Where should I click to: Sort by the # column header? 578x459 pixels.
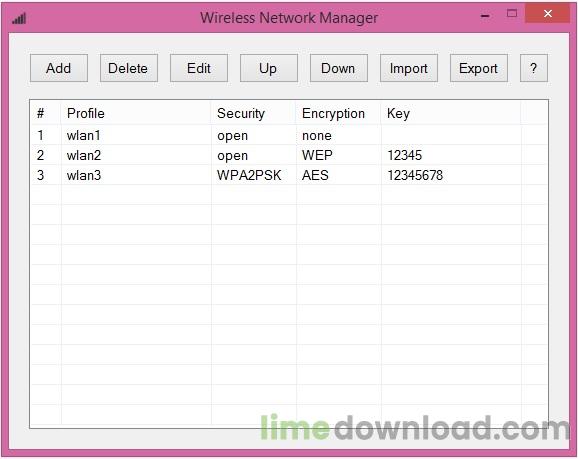coord(46,113)
